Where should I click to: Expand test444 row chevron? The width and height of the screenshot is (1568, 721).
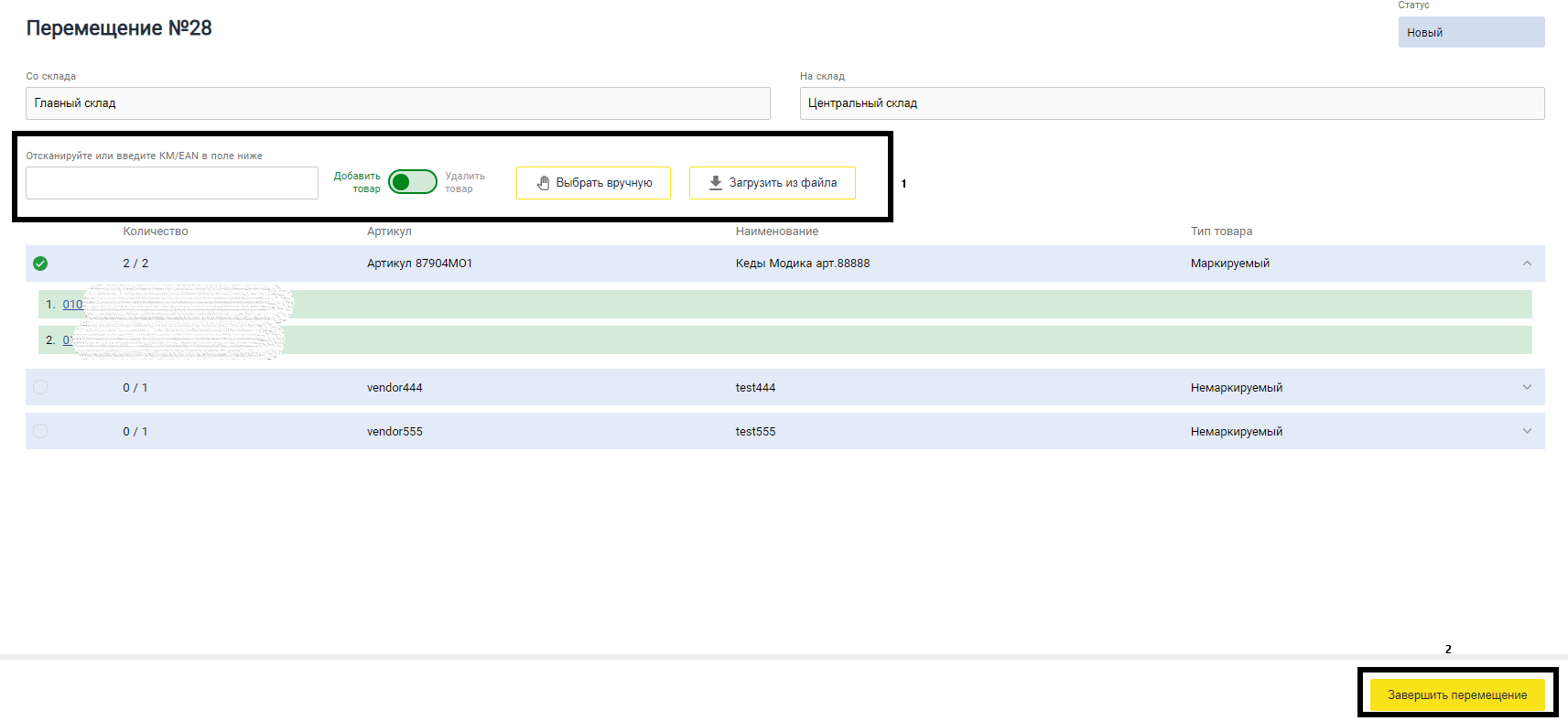coord(1527,387)
